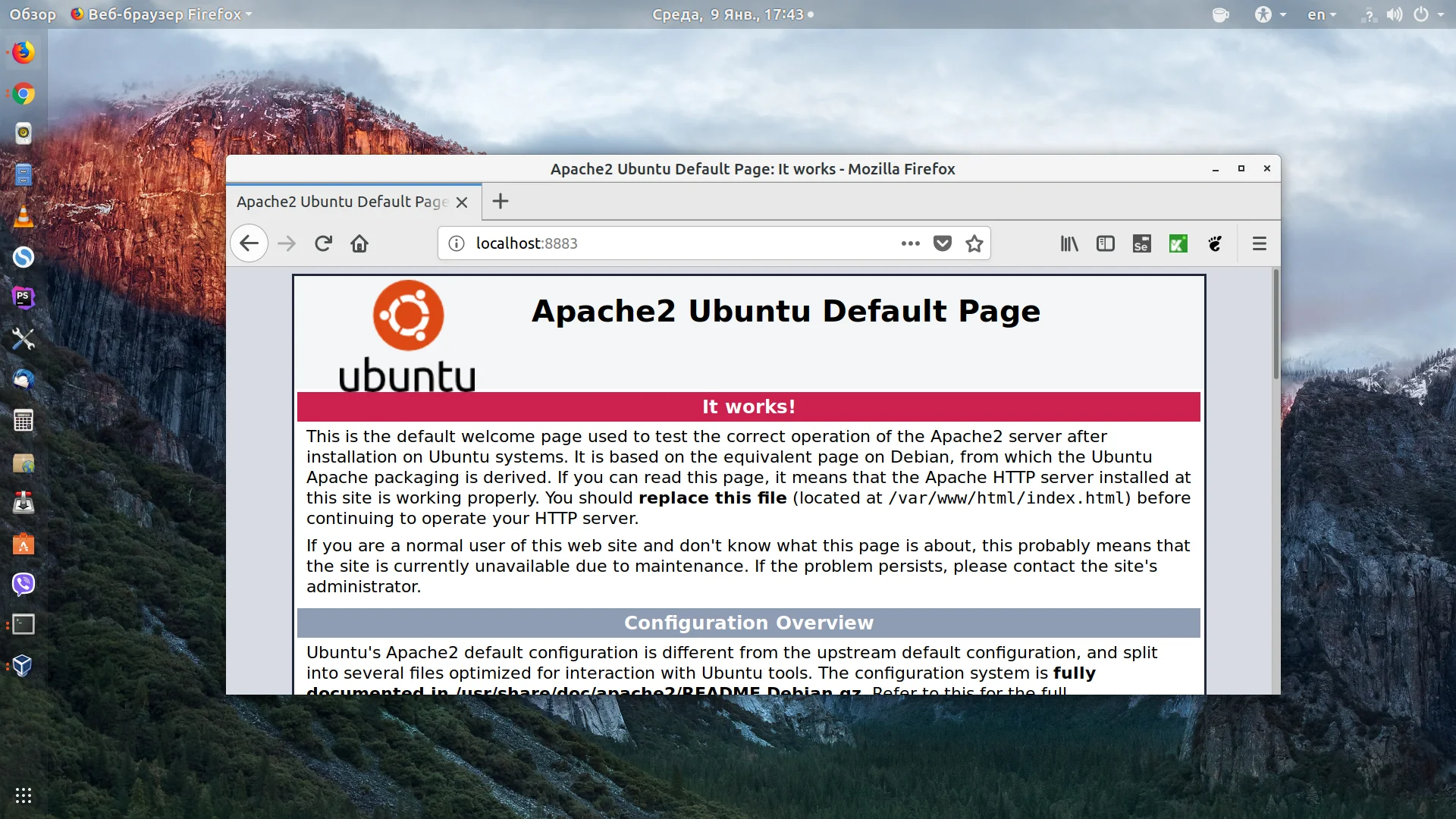Click the back navigation arrow

tap(249, 243)
